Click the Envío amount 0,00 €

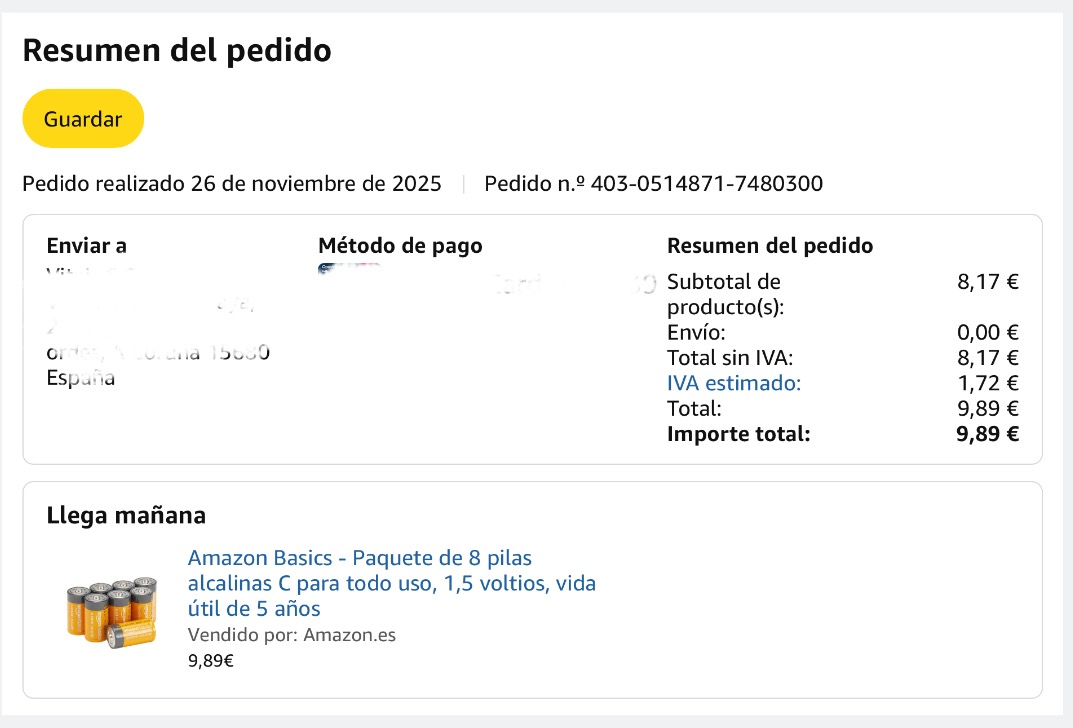point(987,333)
